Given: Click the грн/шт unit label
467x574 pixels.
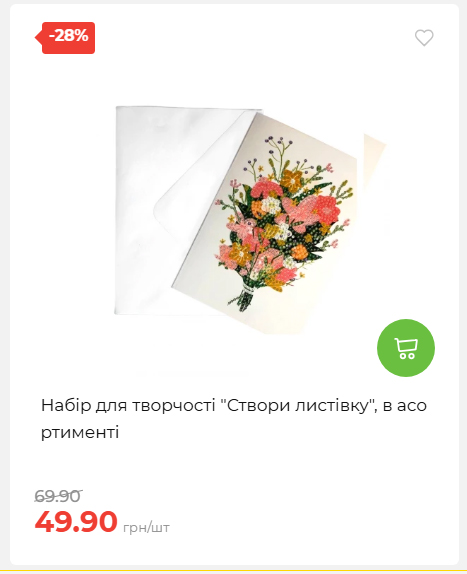Looking at the screenshot, I should click(x=146, y=528).
